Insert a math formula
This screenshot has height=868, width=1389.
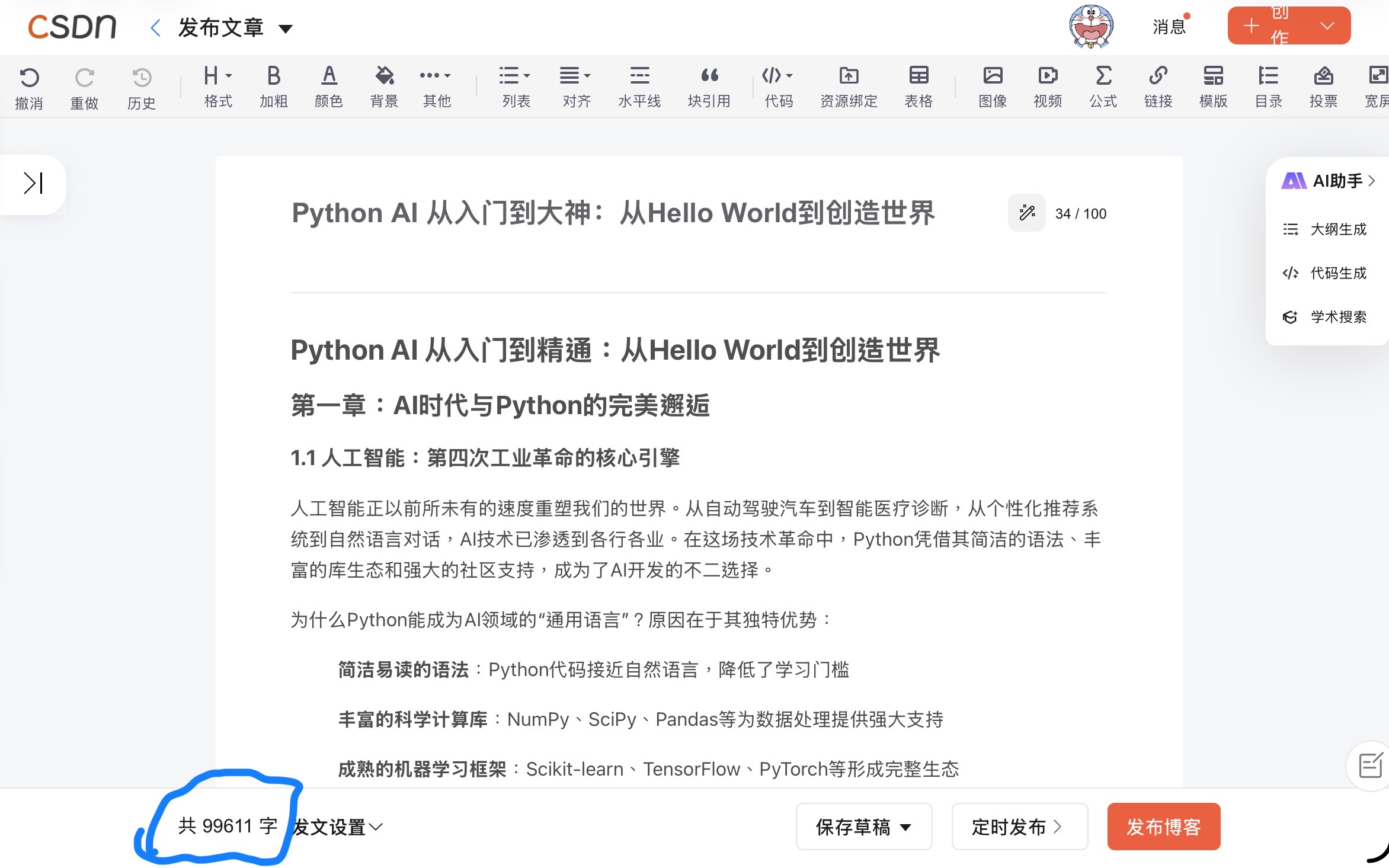[1102, 86]
